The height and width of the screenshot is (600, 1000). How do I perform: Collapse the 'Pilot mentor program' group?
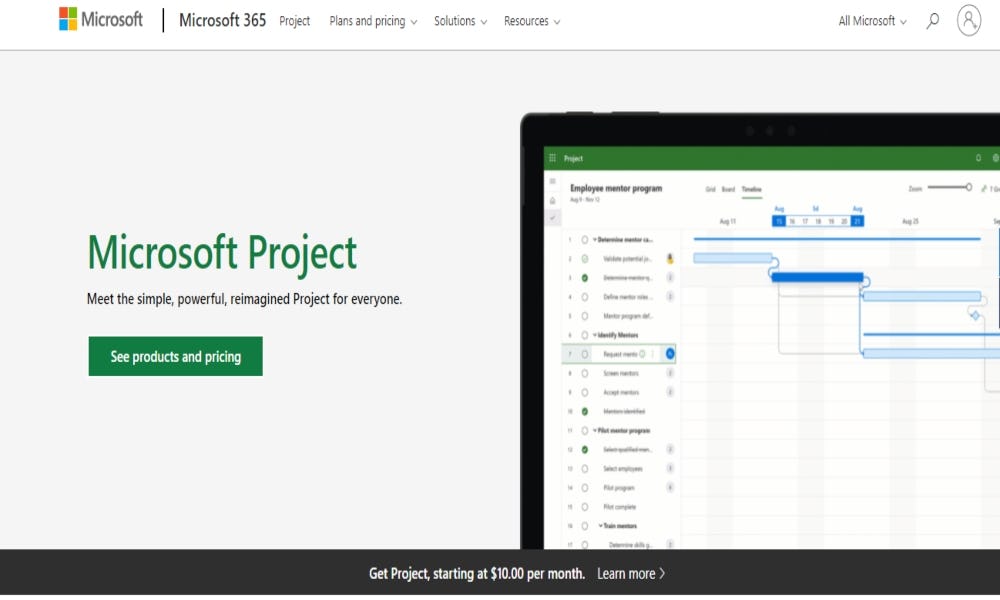594,431
